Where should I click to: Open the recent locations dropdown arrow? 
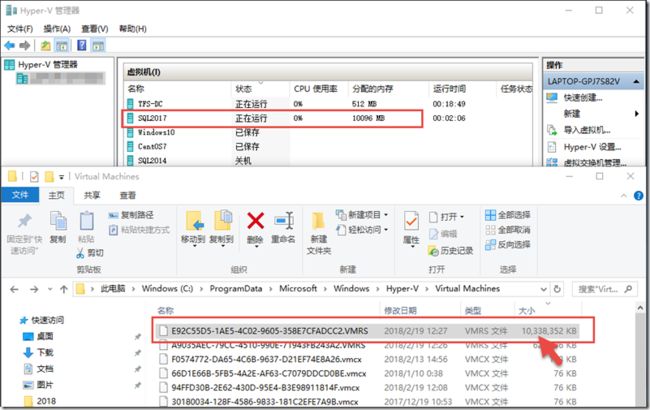coord(50,289)
